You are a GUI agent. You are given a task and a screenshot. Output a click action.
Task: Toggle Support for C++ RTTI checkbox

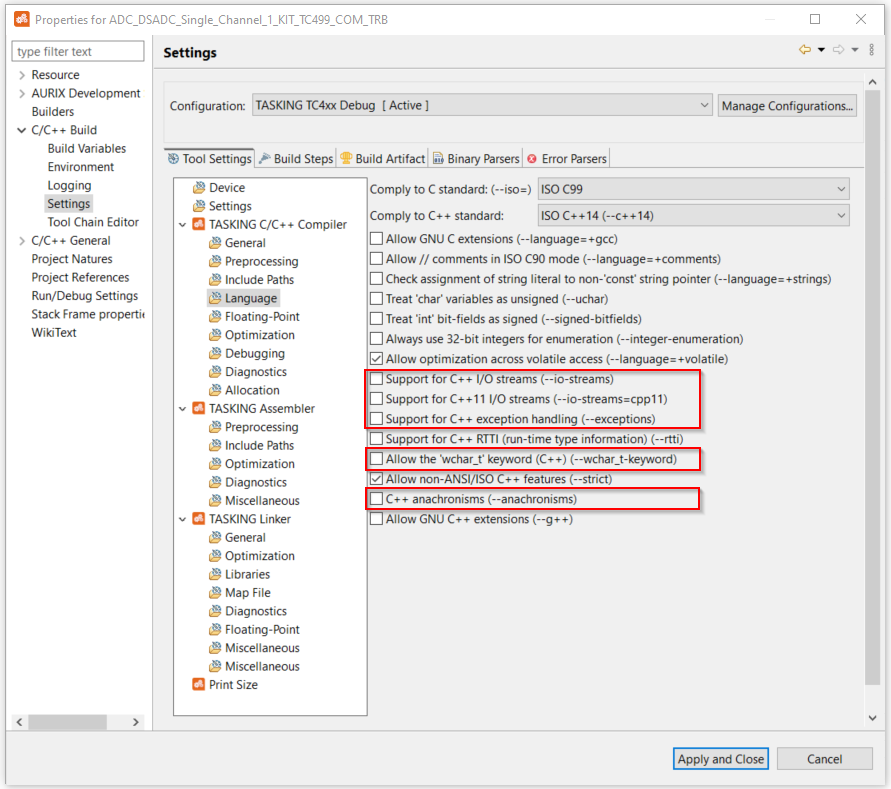pyautogui.click(x=376, y=439)
